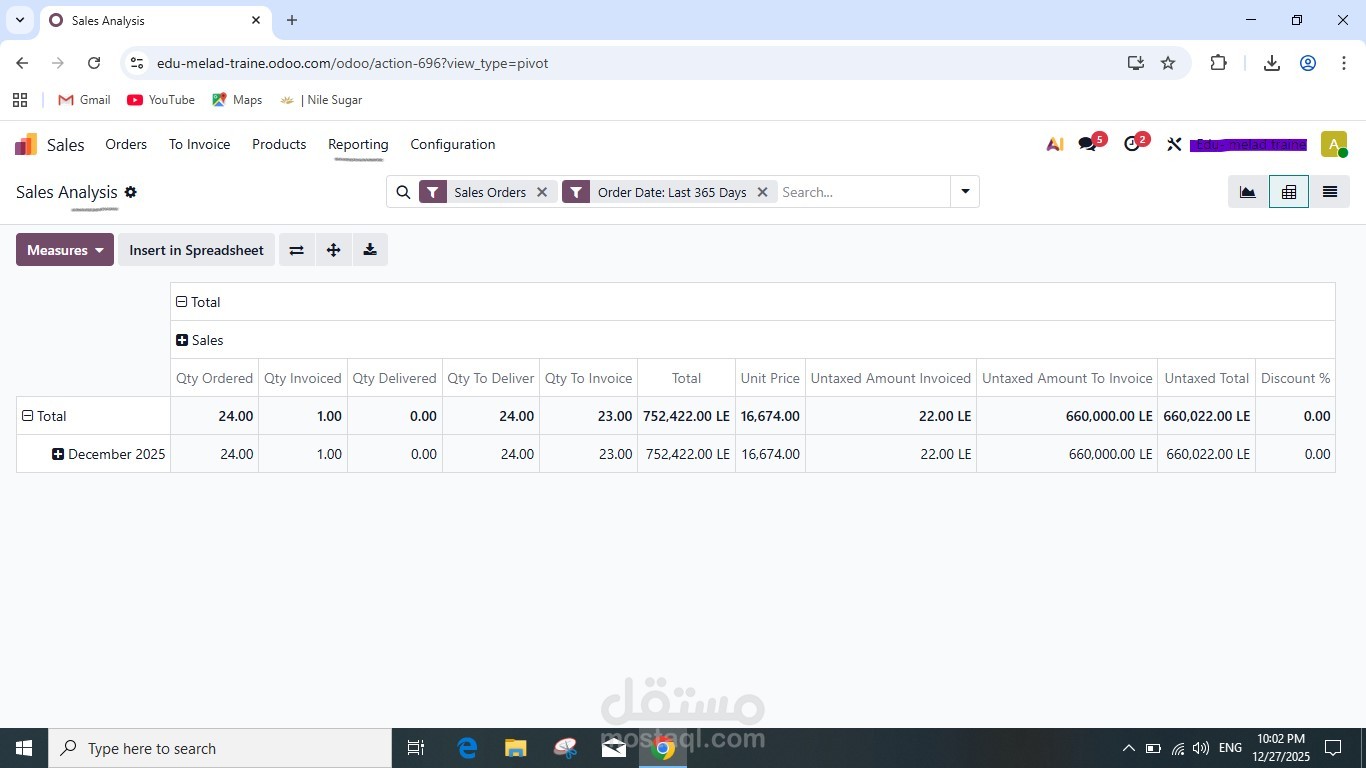This screenshot has width=1366, height=768.
Task: Open the To Invoice menu
Action: click(x=199, y=144)
